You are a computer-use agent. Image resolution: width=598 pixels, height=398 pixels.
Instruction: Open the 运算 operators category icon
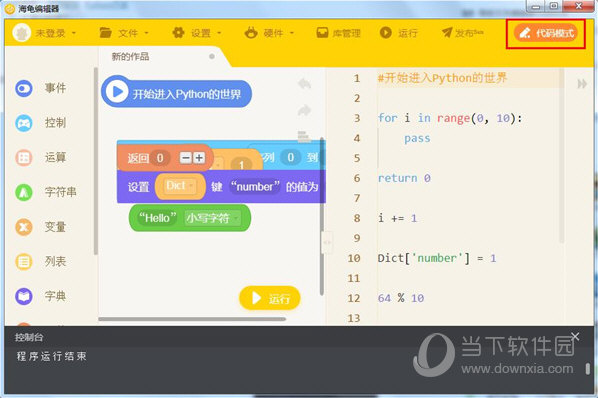(24, 157)
